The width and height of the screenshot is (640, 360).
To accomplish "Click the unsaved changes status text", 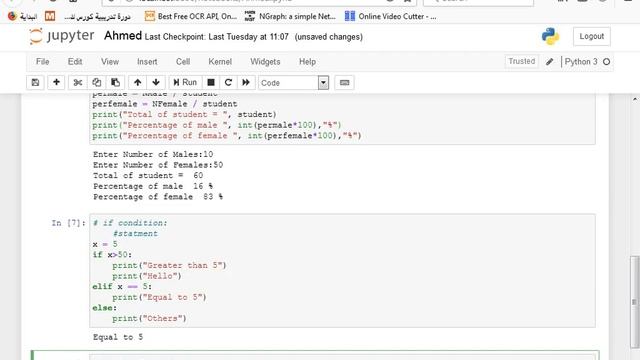I will [329, 37].
